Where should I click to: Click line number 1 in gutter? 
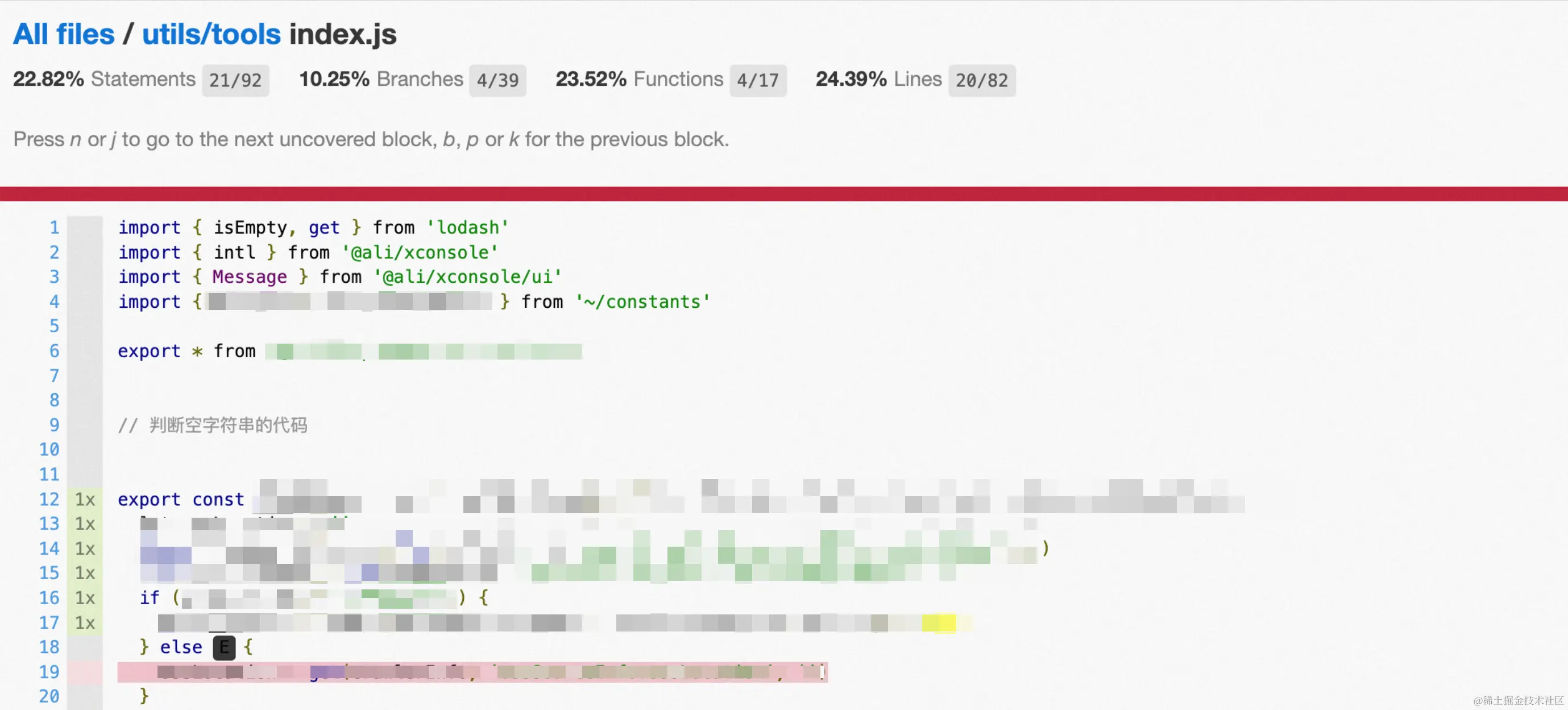coord(54,228)
